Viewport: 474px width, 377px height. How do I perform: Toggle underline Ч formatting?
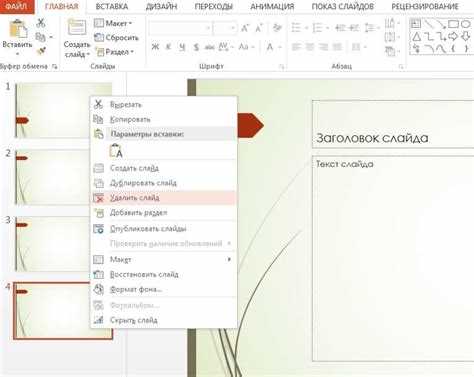[182, 47]
